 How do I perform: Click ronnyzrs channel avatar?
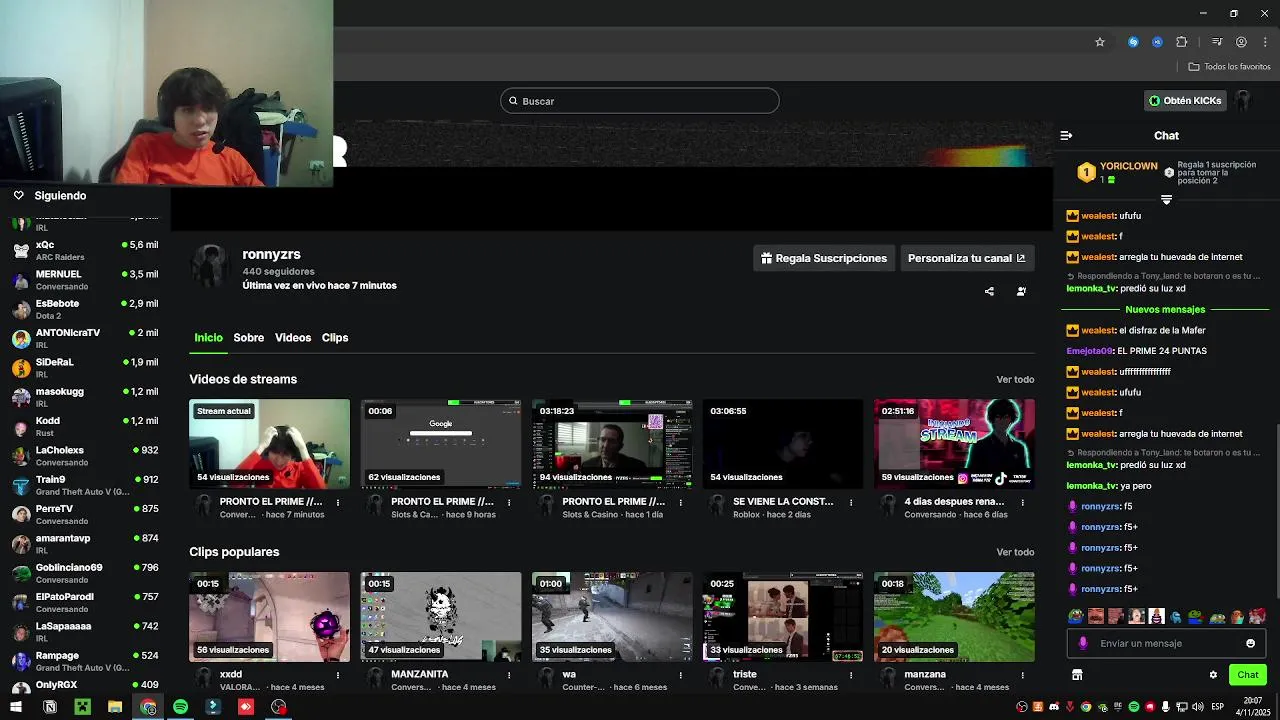coord(211,265)
